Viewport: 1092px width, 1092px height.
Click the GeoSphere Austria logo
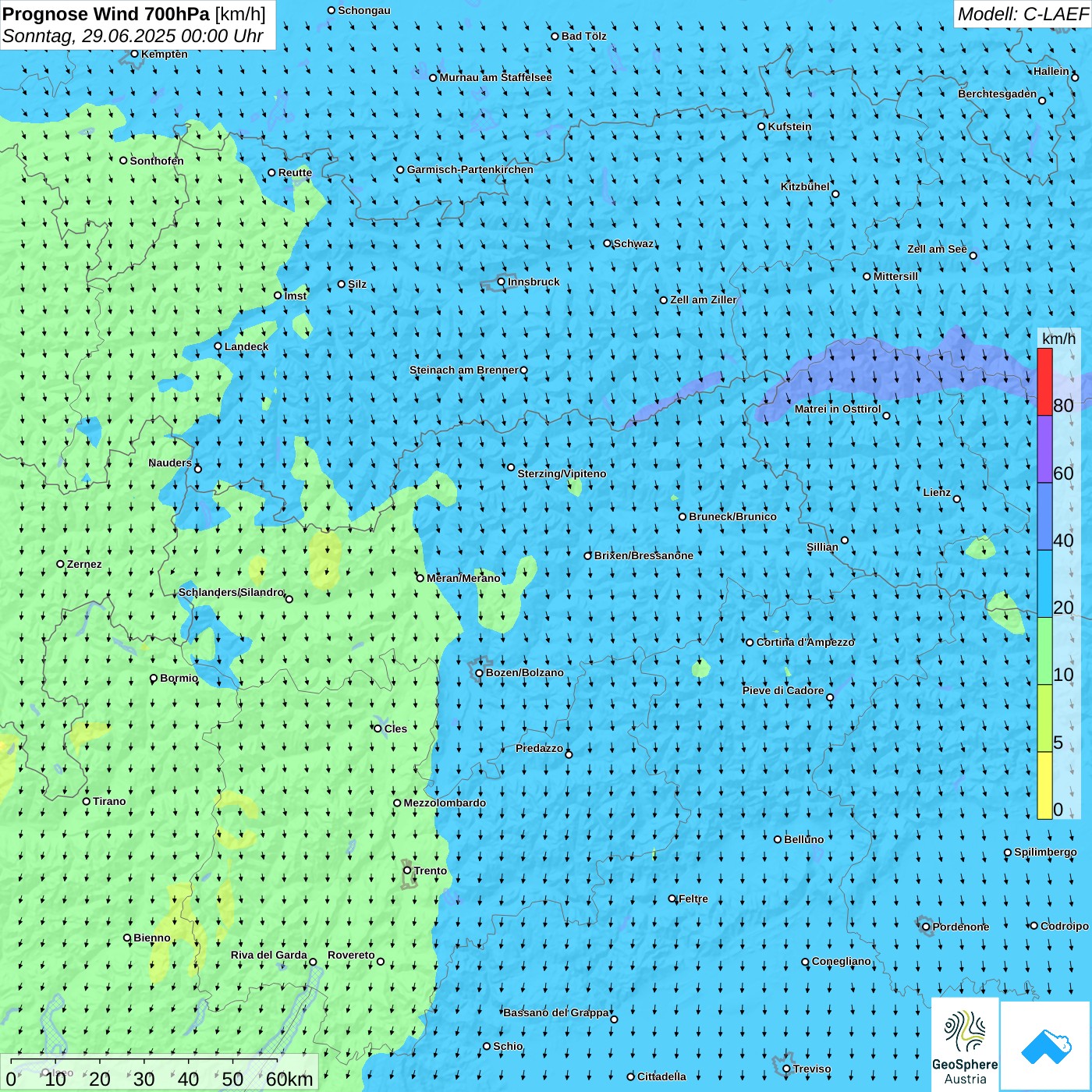point(965,1044)
